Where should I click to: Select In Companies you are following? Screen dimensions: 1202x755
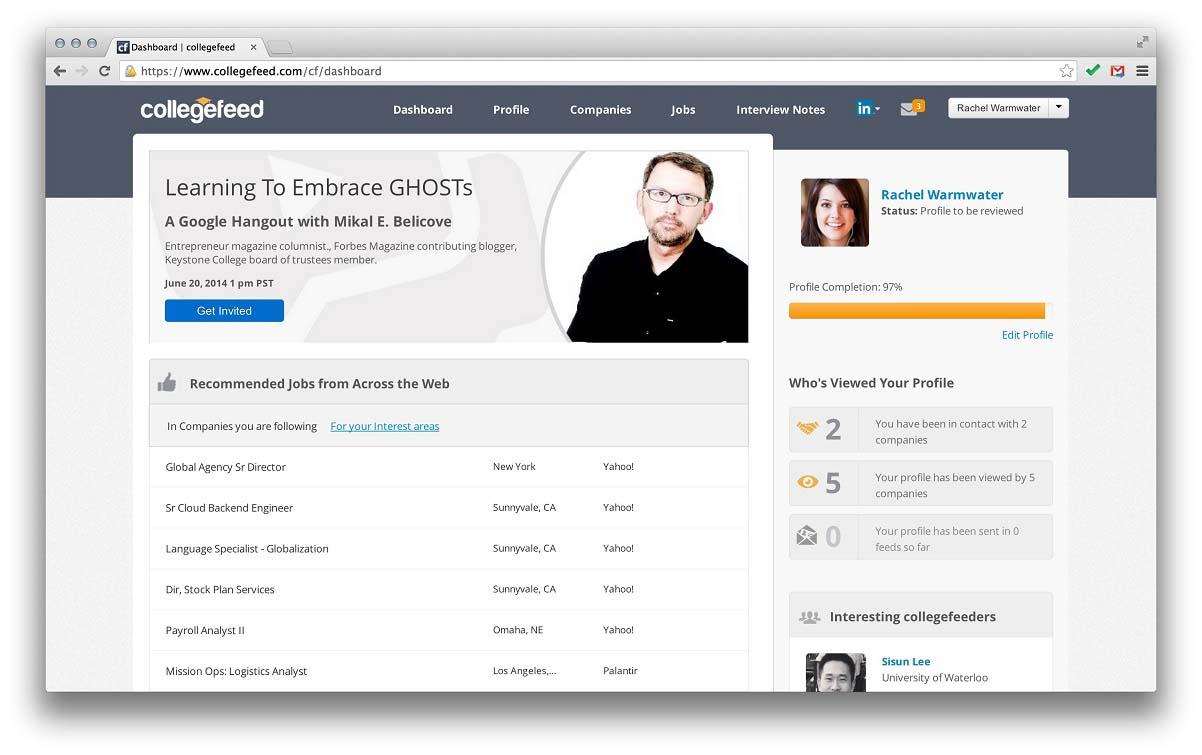(x=242, y=426)
